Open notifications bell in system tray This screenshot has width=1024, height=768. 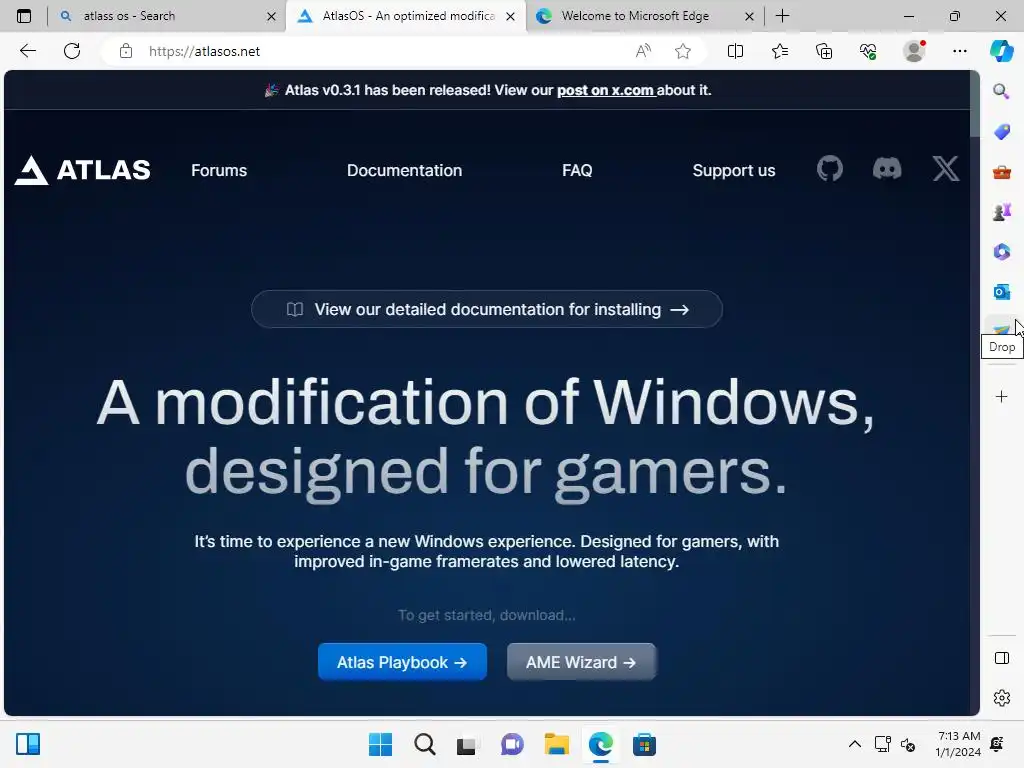(x=997, y=744)
